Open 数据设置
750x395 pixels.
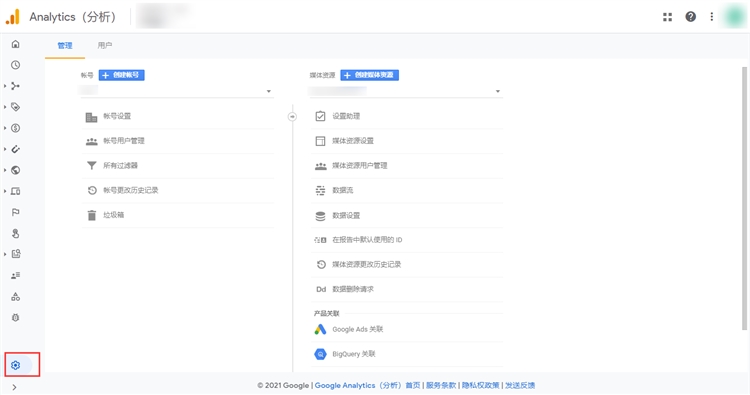pos(407,216)
